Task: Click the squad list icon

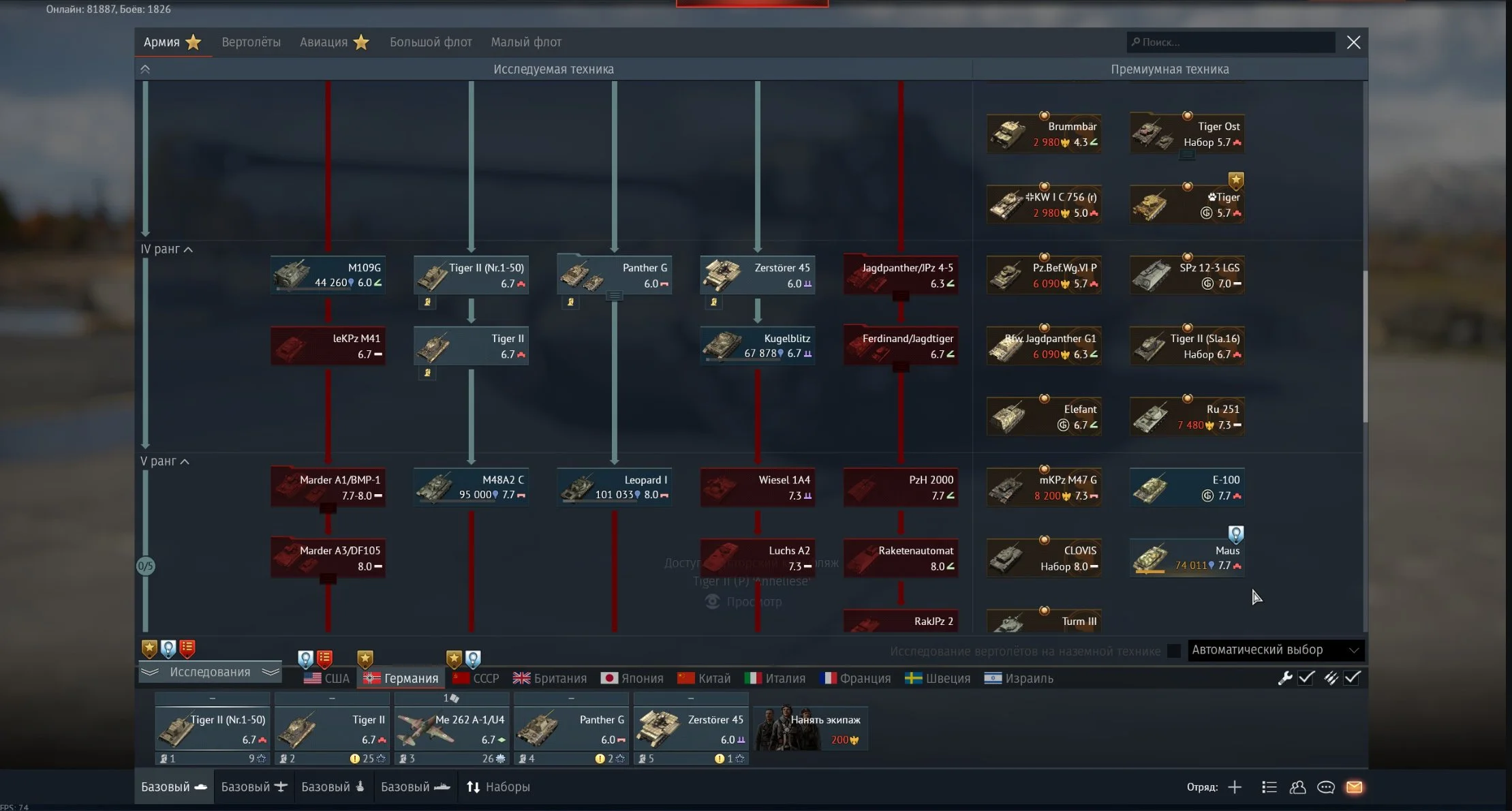Action: click(x=1269, y=787)
